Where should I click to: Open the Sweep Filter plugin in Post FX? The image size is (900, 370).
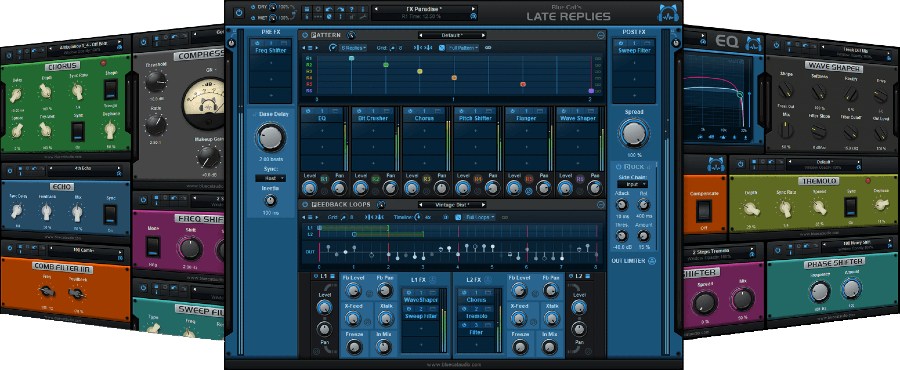coord(633,50)
